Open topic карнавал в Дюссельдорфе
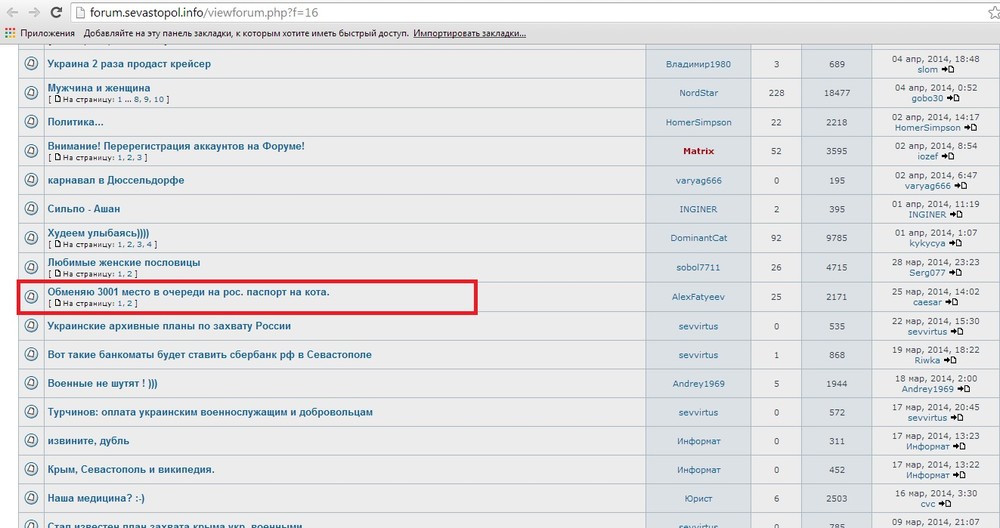 pos(115,180)
